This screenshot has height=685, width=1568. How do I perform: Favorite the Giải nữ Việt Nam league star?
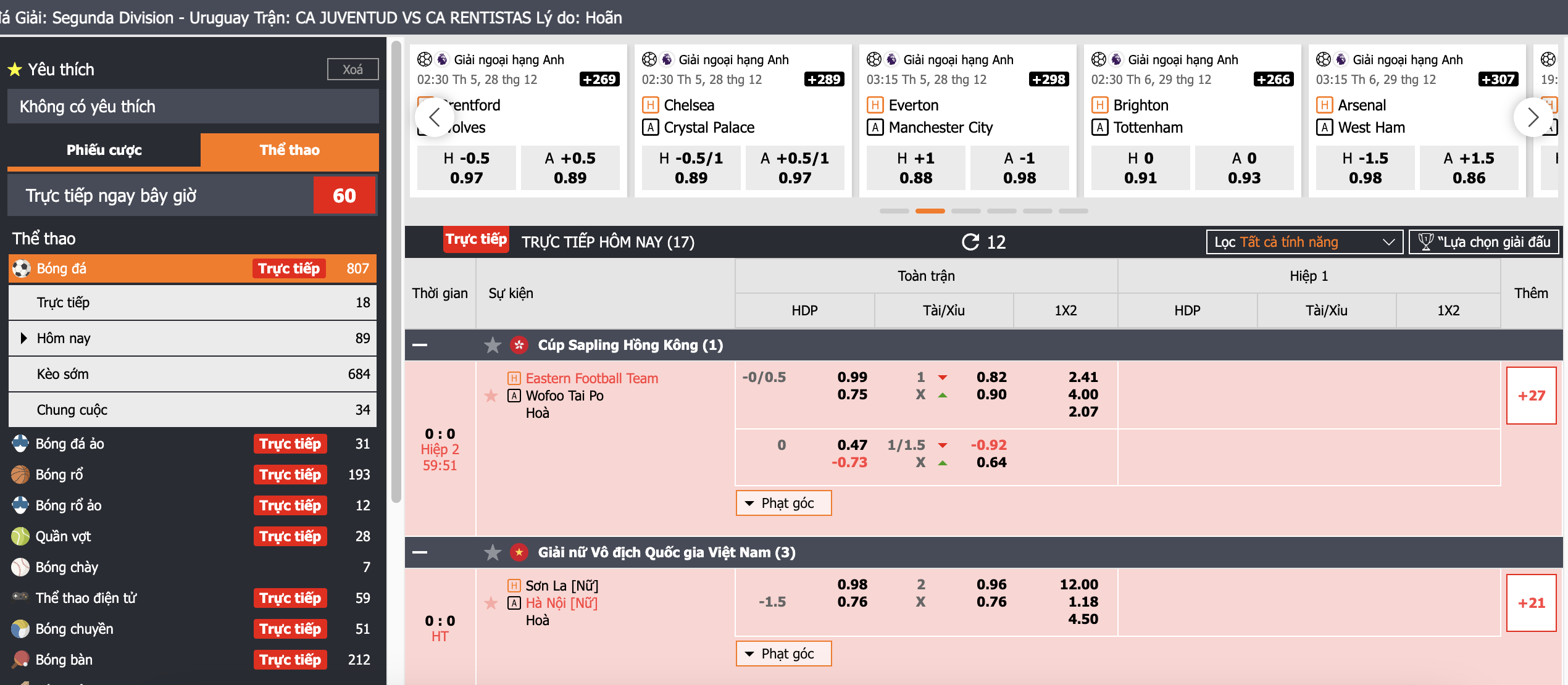click(493, 552)
